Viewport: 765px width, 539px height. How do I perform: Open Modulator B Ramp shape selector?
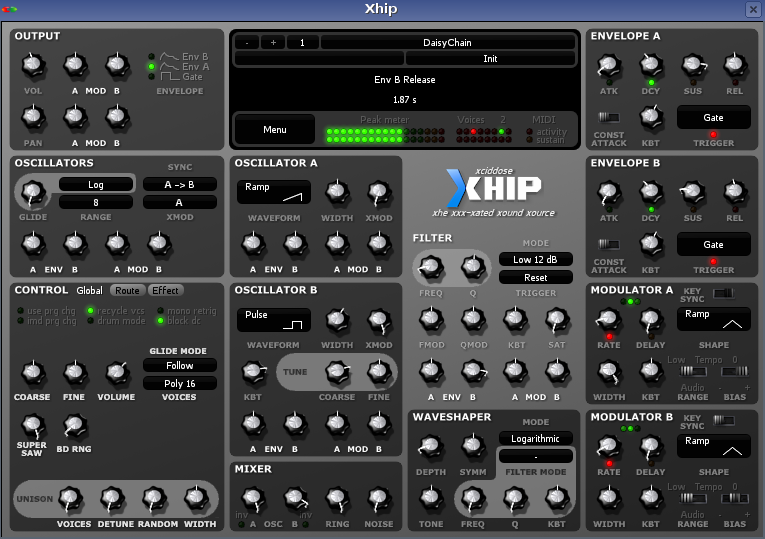click(713, 446)
